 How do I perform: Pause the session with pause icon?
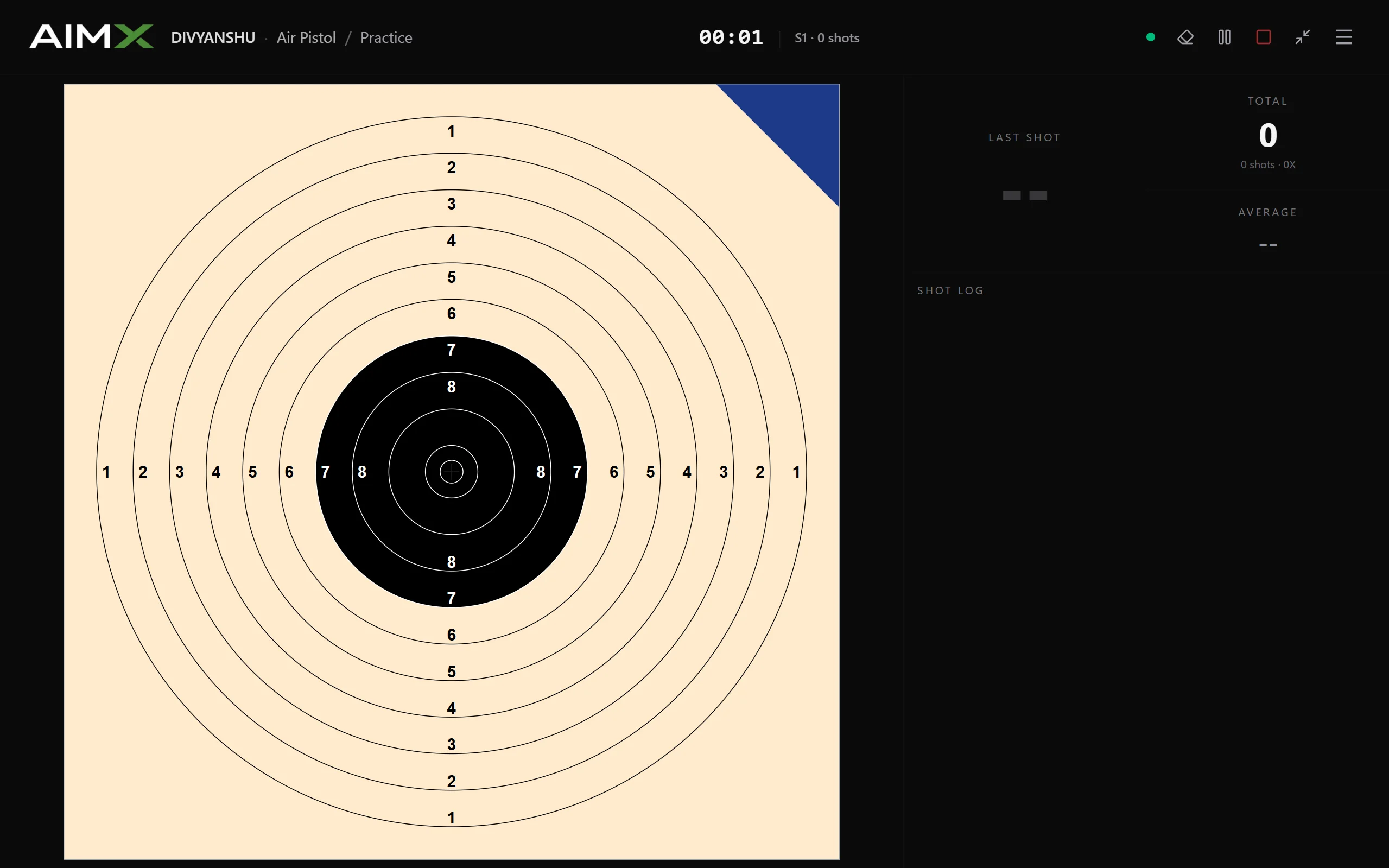pyautogui.click(x=1225, y=37)
